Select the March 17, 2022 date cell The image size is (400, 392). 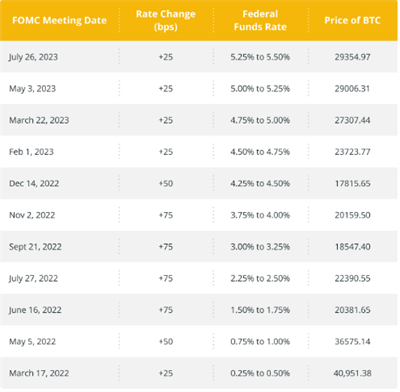39,373
